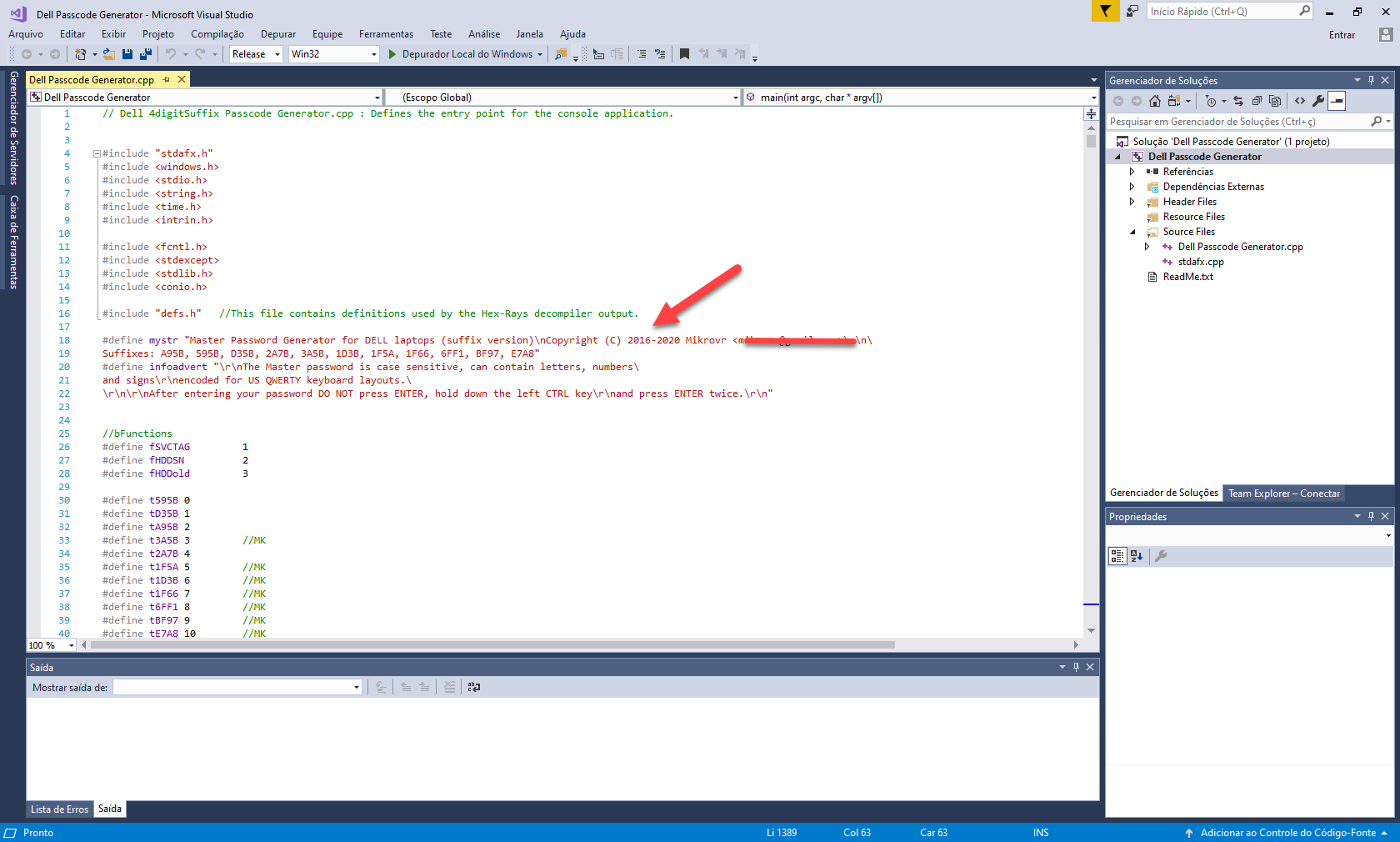The image size is (1400, 842).
Task: Click the Resource Files folder item
Action: coord(1193,217)
